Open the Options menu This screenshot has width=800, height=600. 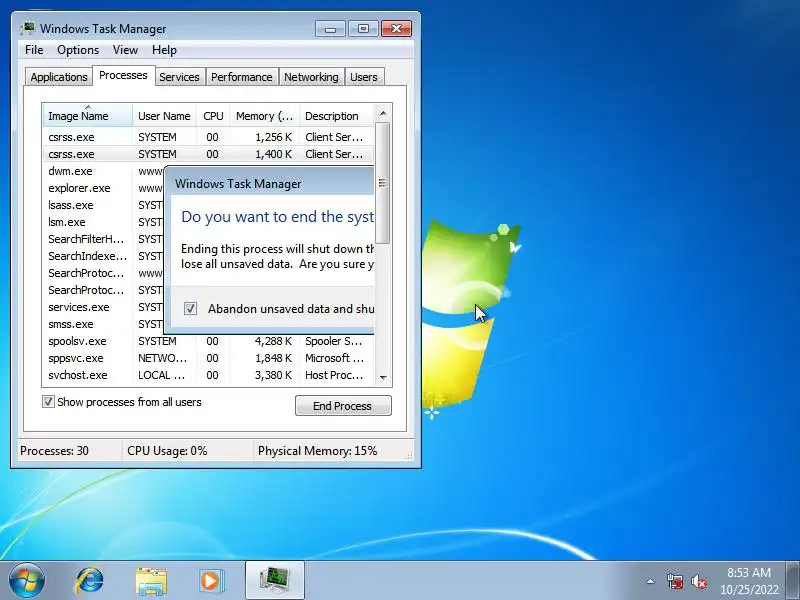[x=78, y=50]
